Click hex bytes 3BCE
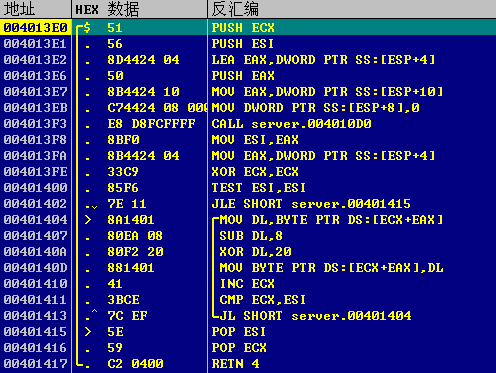This screenshot has height=373, width=496. click(123, 300)
